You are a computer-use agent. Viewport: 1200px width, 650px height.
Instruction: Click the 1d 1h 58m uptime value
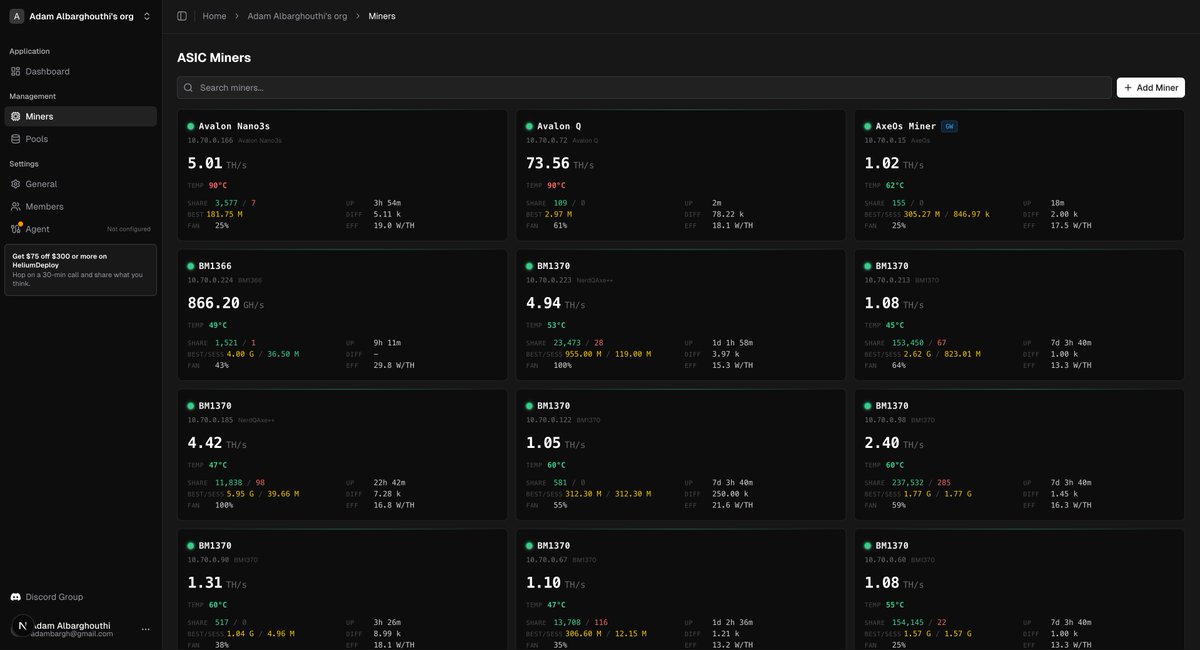click(x=733, y=343)
